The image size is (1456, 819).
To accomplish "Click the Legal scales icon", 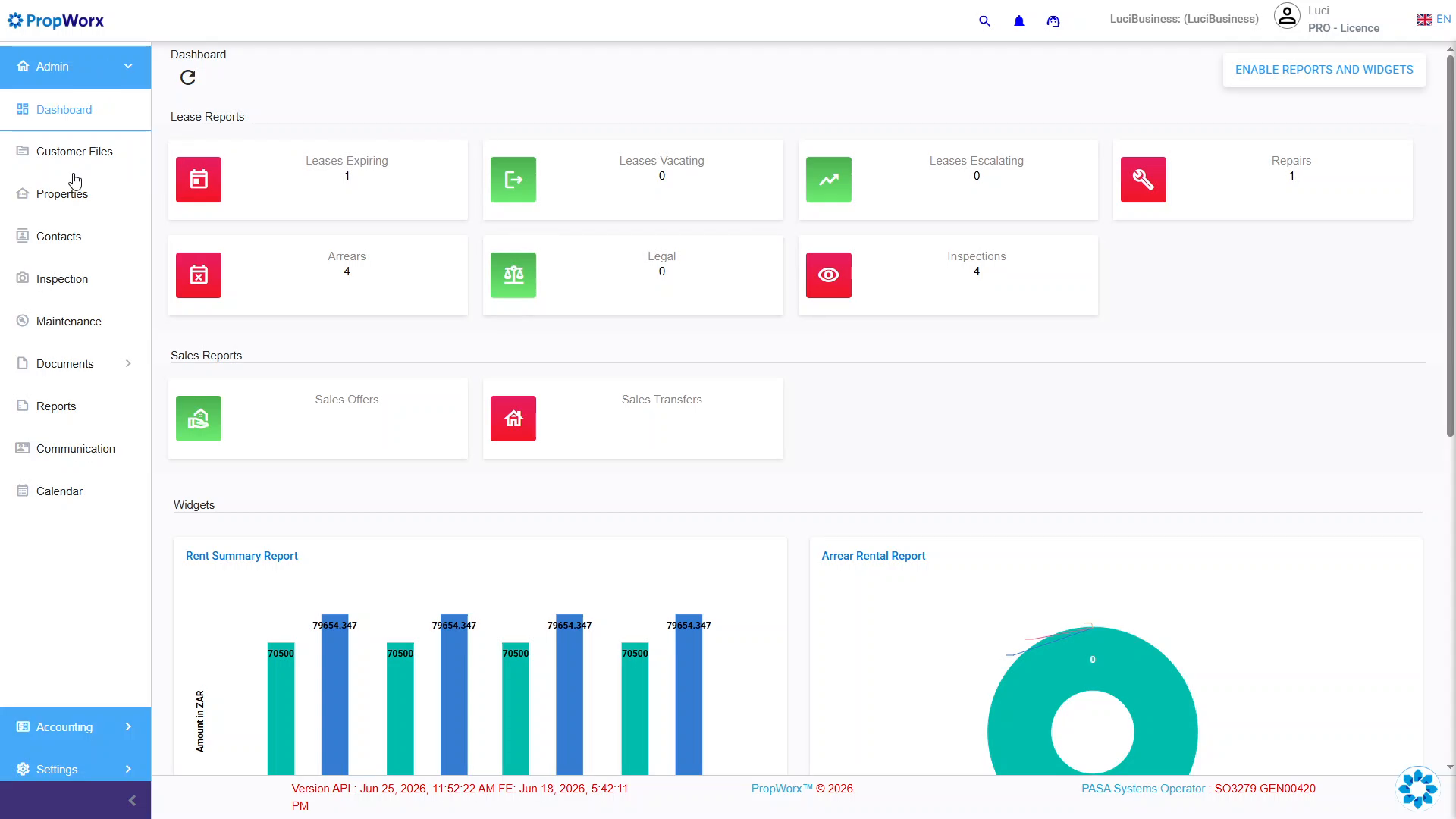I will tap(513, 275).
